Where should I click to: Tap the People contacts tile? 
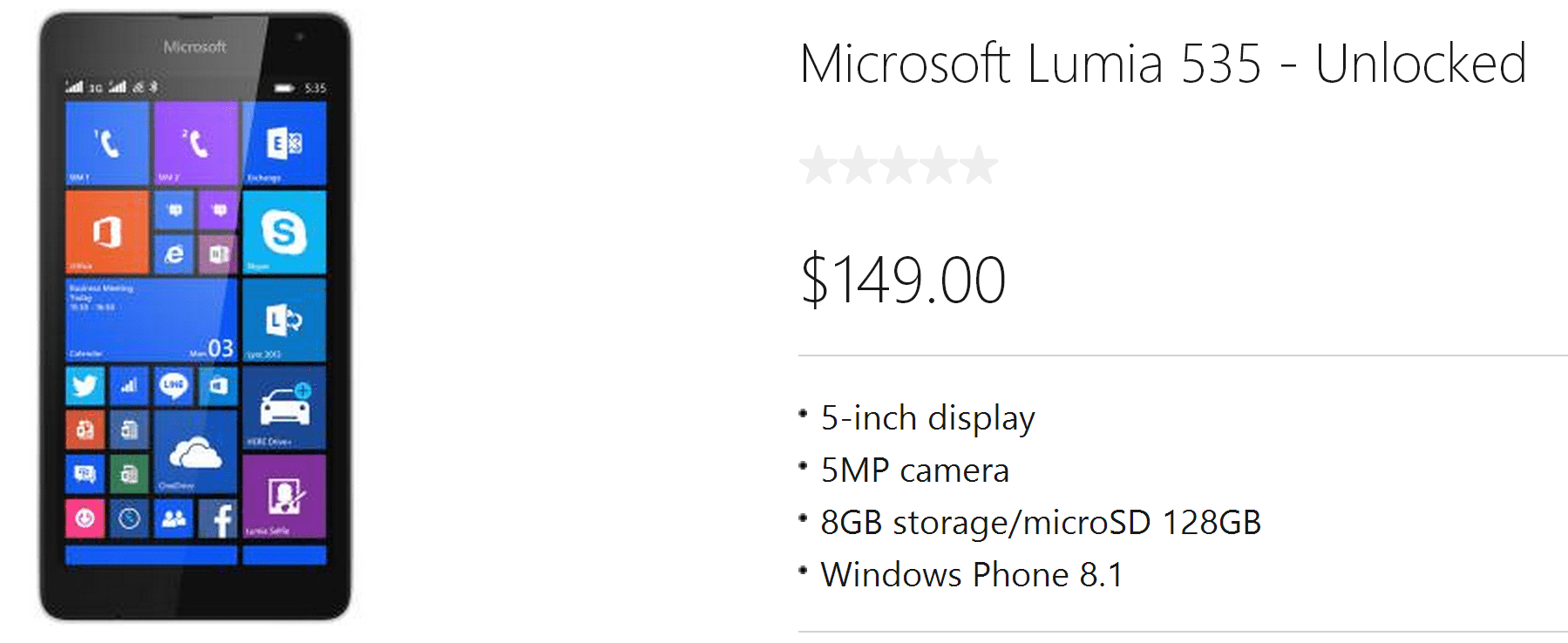[173, 519]
